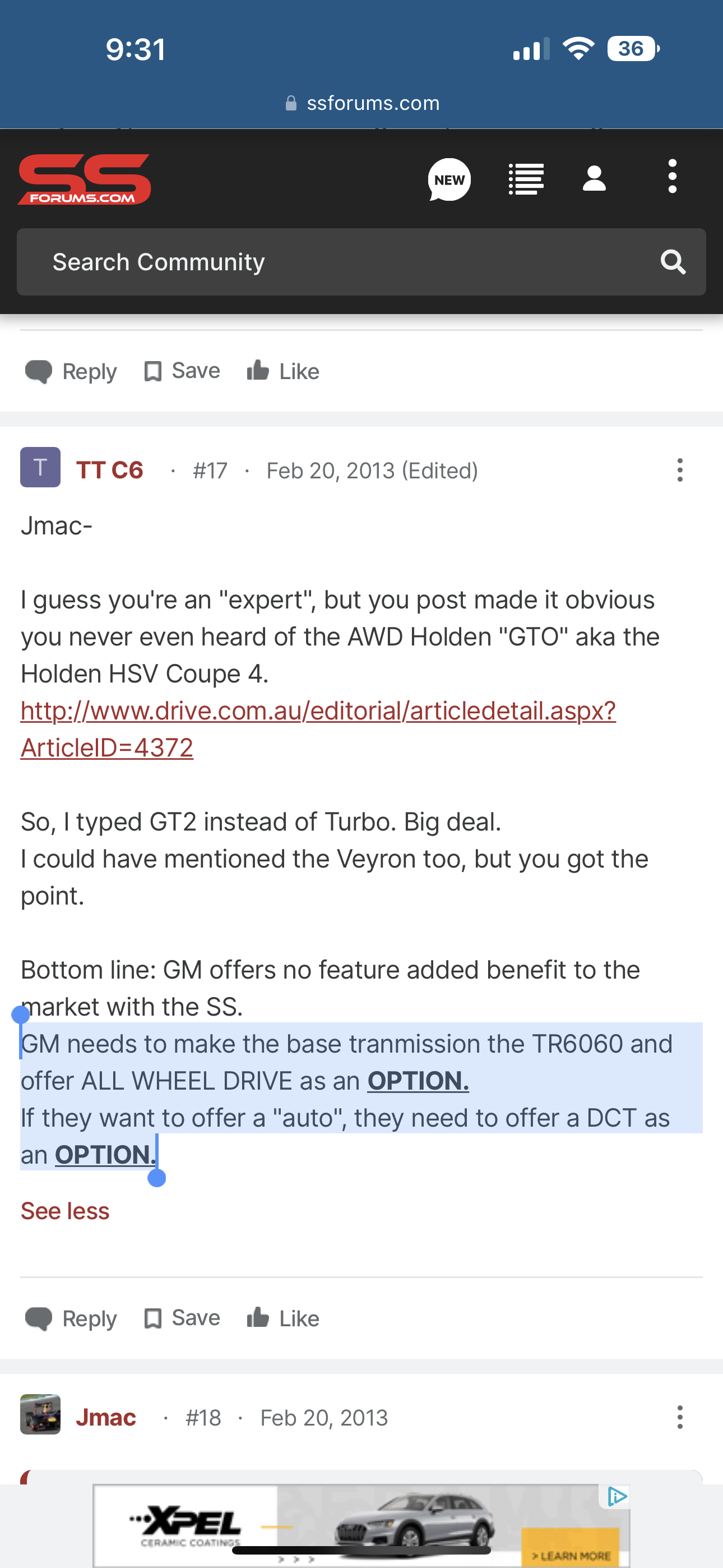Open the drive.com.au article link
The image size is (723, 1568).
click(x=318, y=711)
